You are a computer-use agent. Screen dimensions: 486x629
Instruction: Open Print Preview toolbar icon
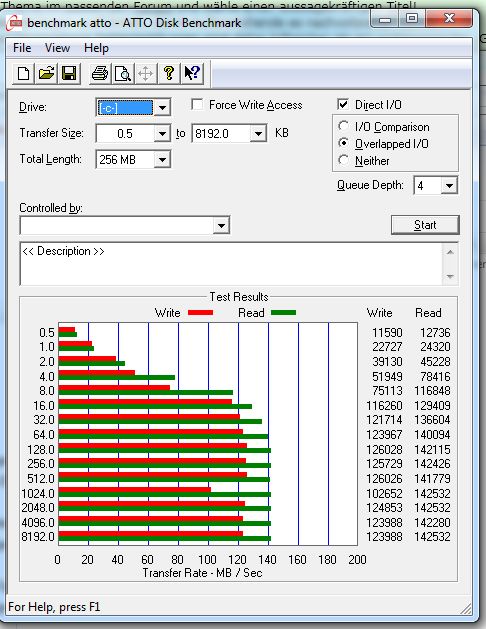point(123,73)
